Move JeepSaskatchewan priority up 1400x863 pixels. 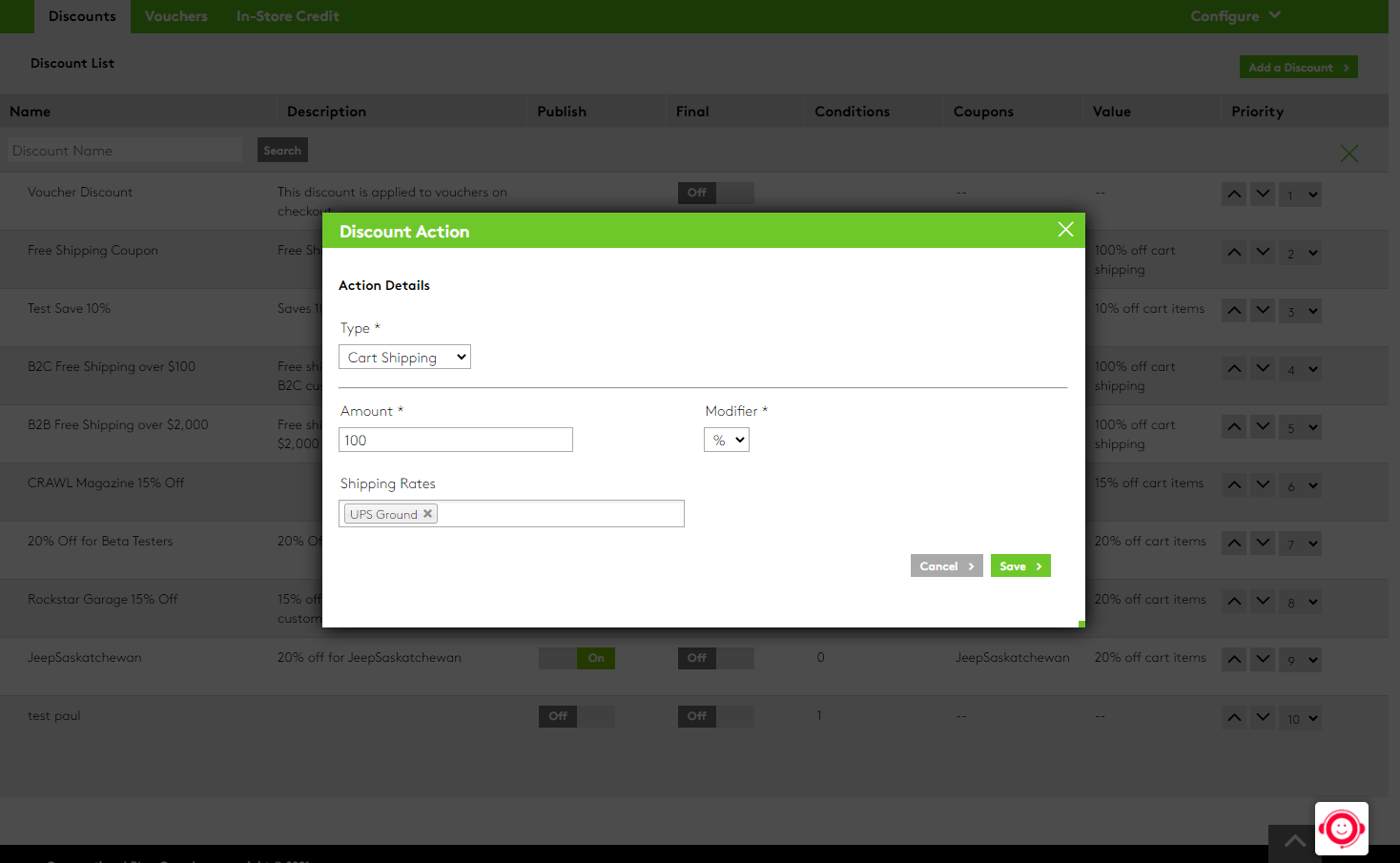point(1233,659)
